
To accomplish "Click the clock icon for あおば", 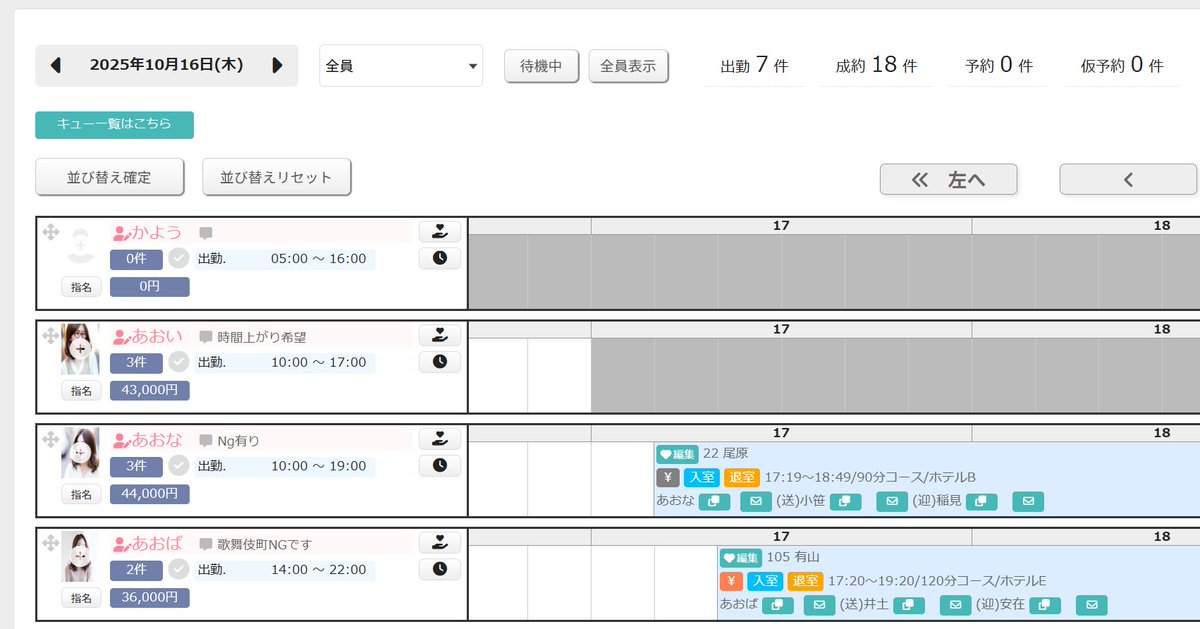I will [x=440, y=570].
